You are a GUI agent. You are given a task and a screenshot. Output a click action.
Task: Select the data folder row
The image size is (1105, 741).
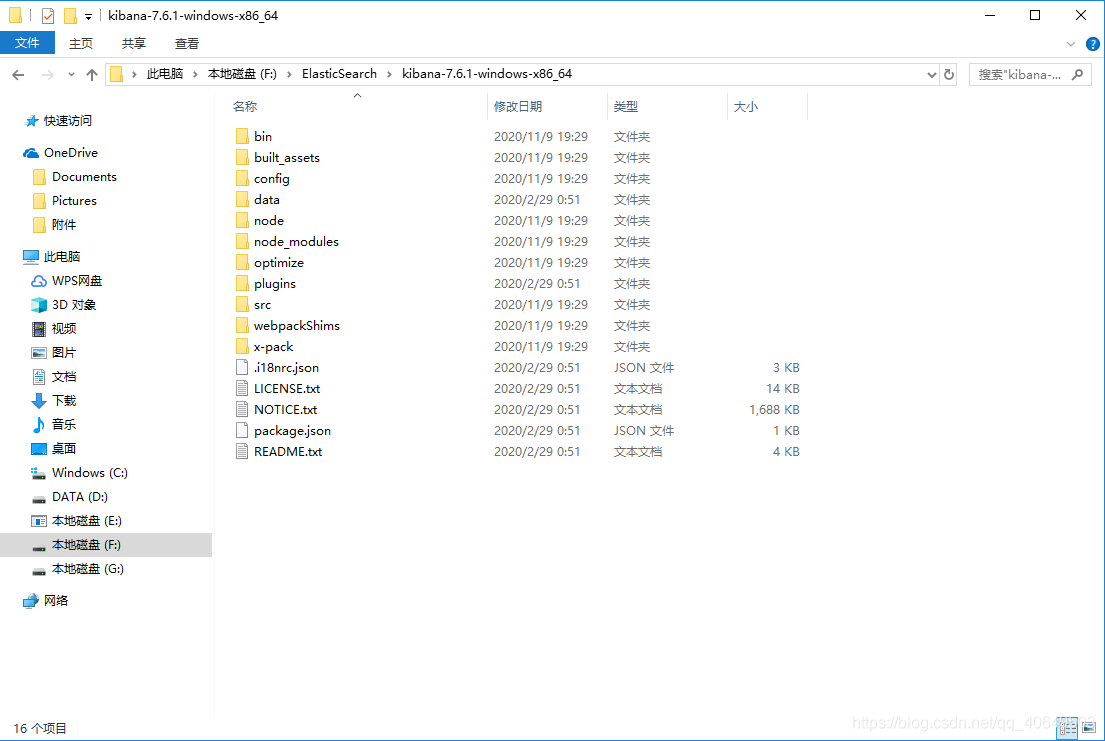pos(520,200)
